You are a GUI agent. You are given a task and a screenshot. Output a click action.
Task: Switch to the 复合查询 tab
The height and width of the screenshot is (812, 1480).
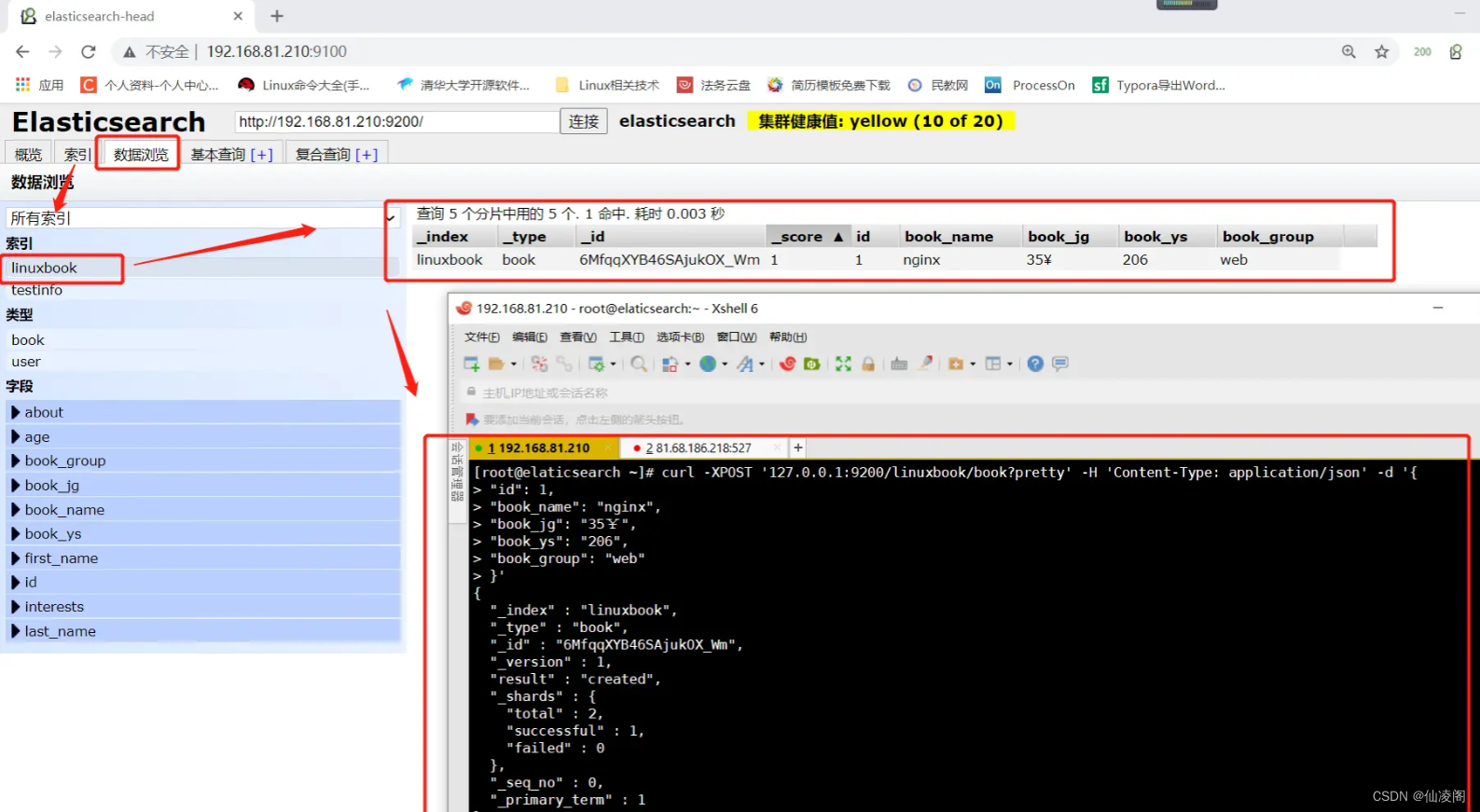(x=337, y=154)
